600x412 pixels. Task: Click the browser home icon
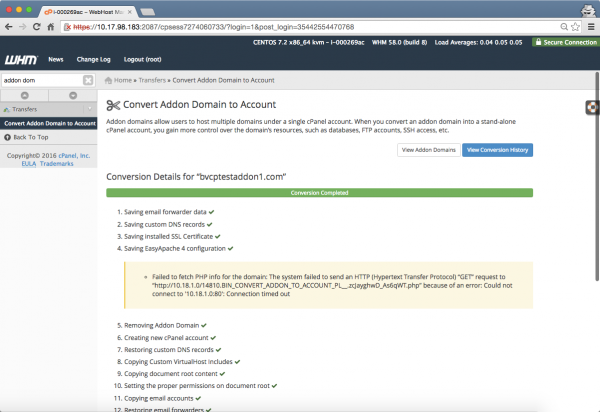click(x=51, y=27)
